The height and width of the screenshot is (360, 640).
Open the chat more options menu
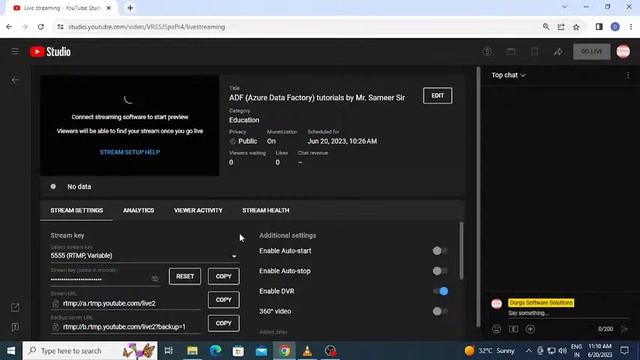628,75
